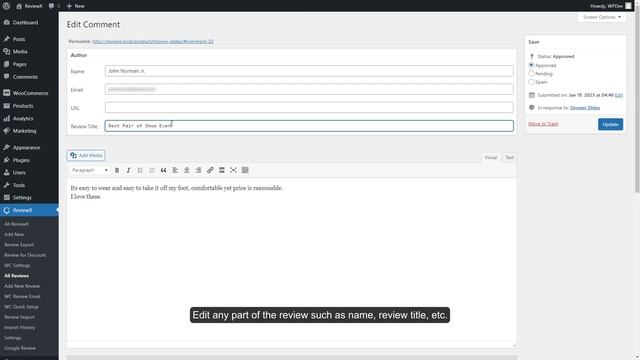640x360 pixels.
Task: Click Edit next to submitted date
Action: tap(619, 95)
